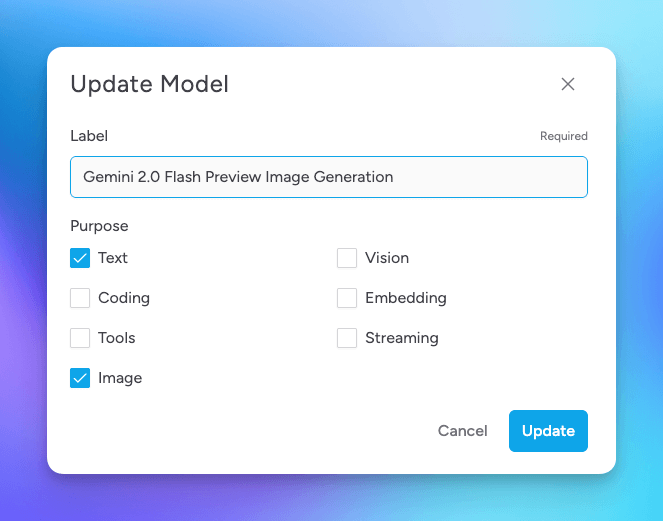Click the "Update Model" dialog title
Image resolution: width=663 pixels, height=521 pixels.
click(x=149, y=84)
